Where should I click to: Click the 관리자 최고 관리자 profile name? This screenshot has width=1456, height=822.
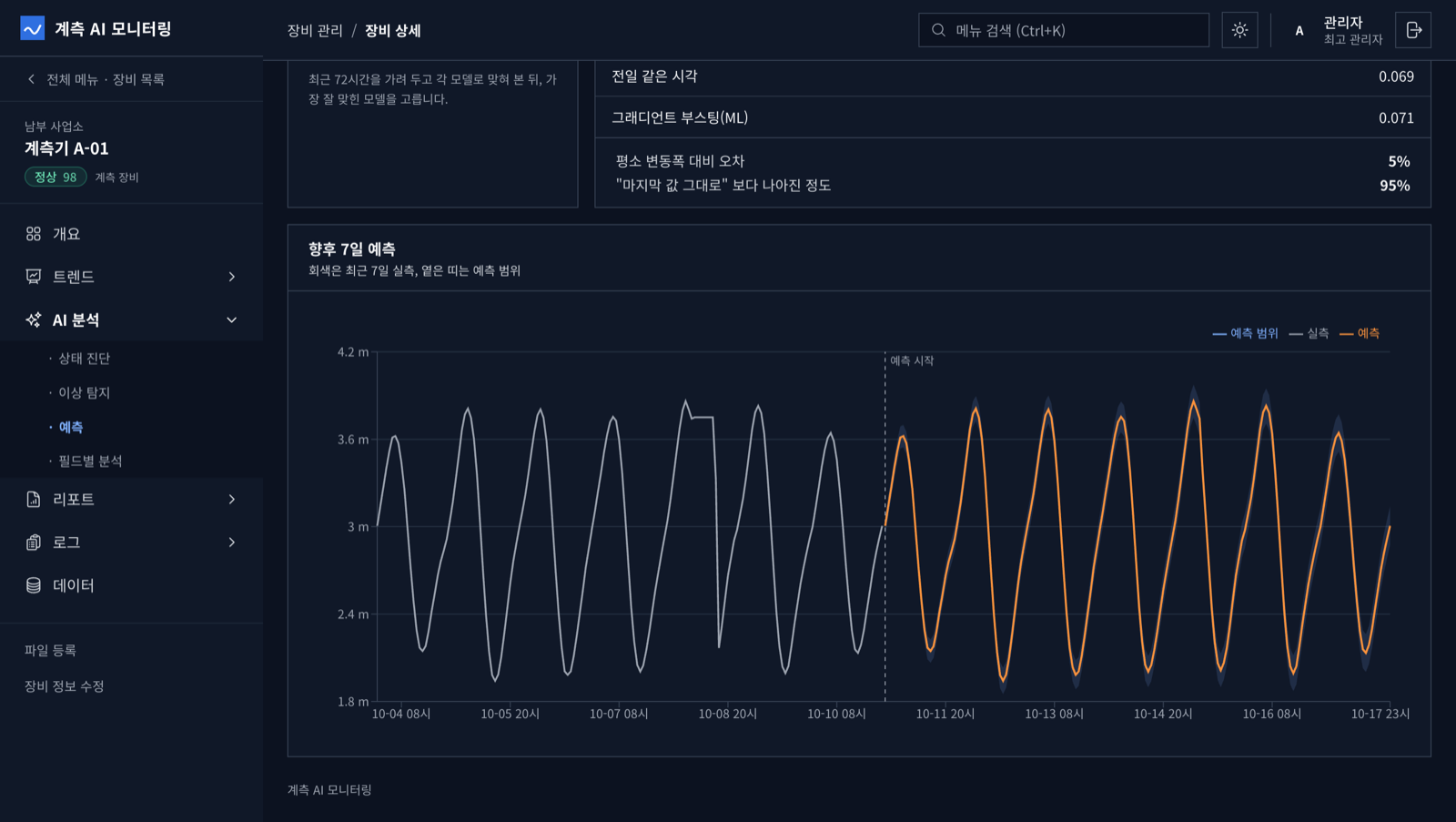coord(1352,30)
